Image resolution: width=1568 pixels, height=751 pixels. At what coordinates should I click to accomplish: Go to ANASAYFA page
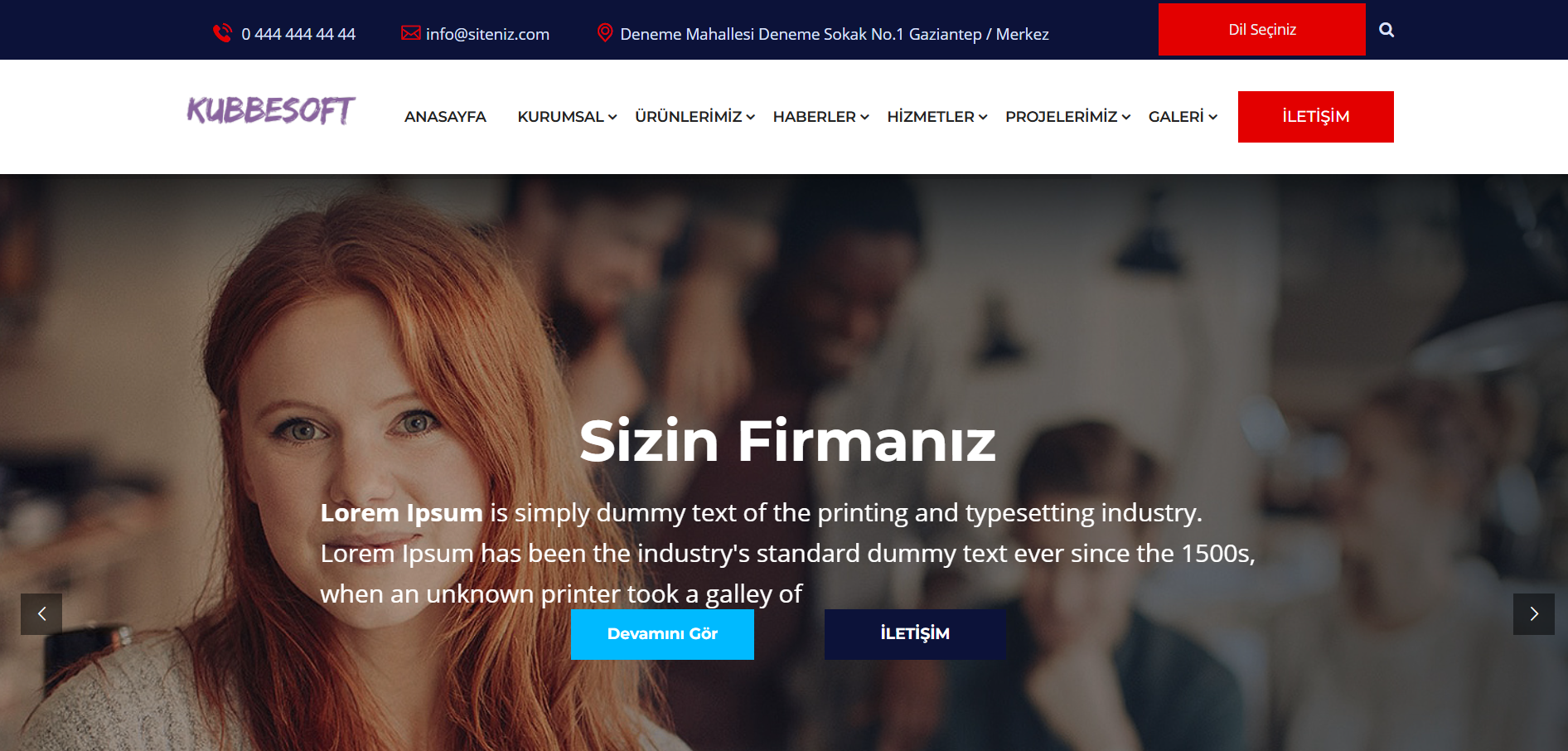(x=445, y=117)
